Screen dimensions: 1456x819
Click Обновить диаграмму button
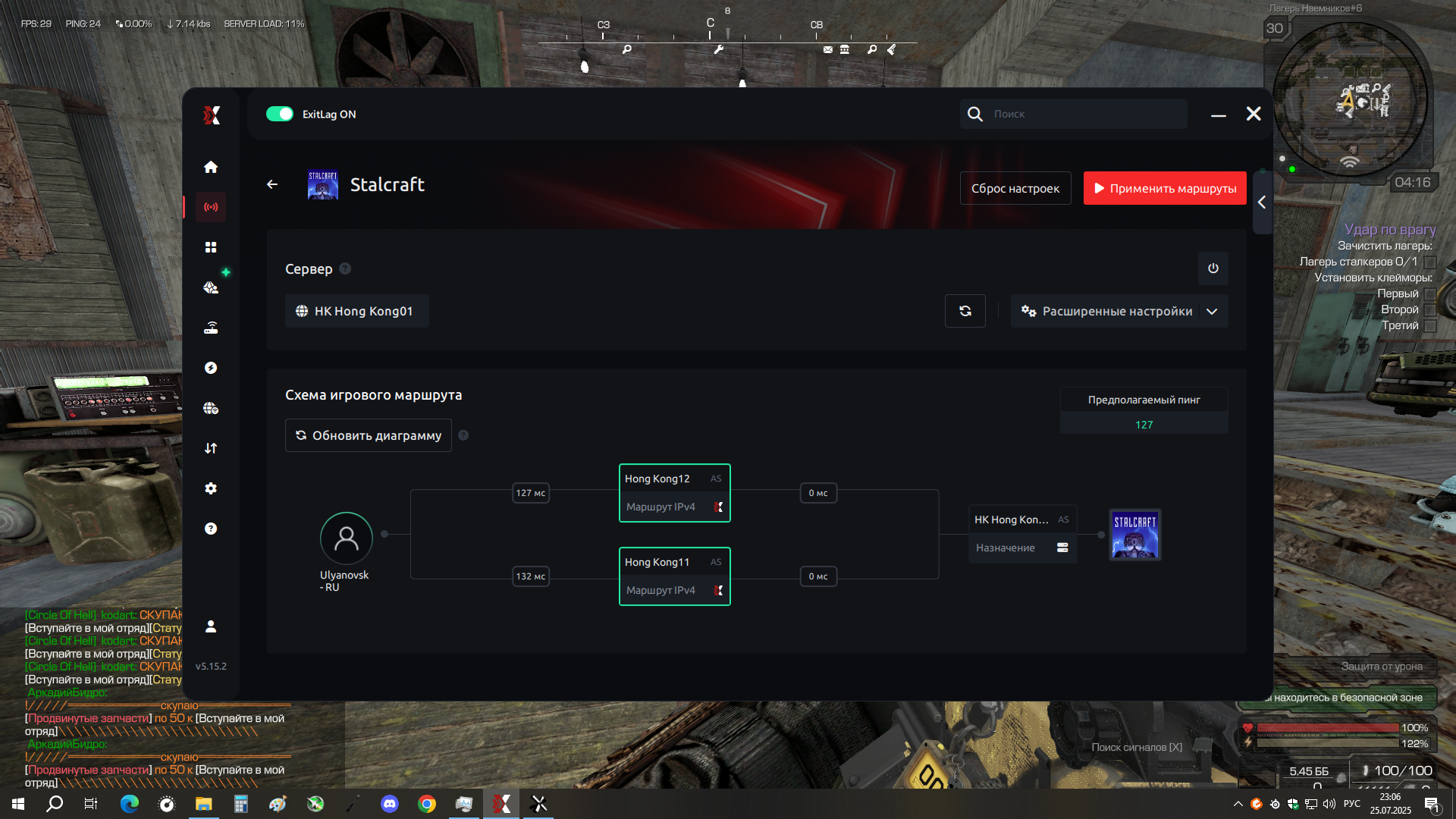coord(369,435)
